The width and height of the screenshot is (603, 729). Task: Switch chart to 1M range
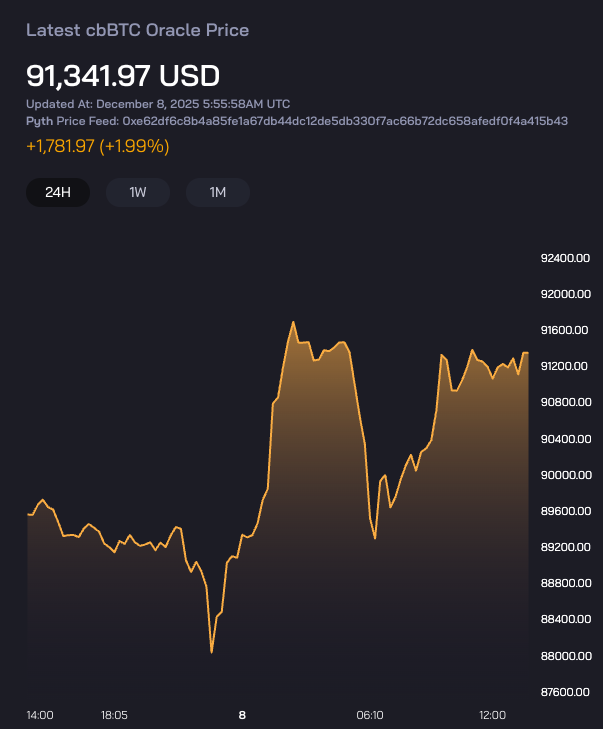pyautogui.click(x=218, y=192)
